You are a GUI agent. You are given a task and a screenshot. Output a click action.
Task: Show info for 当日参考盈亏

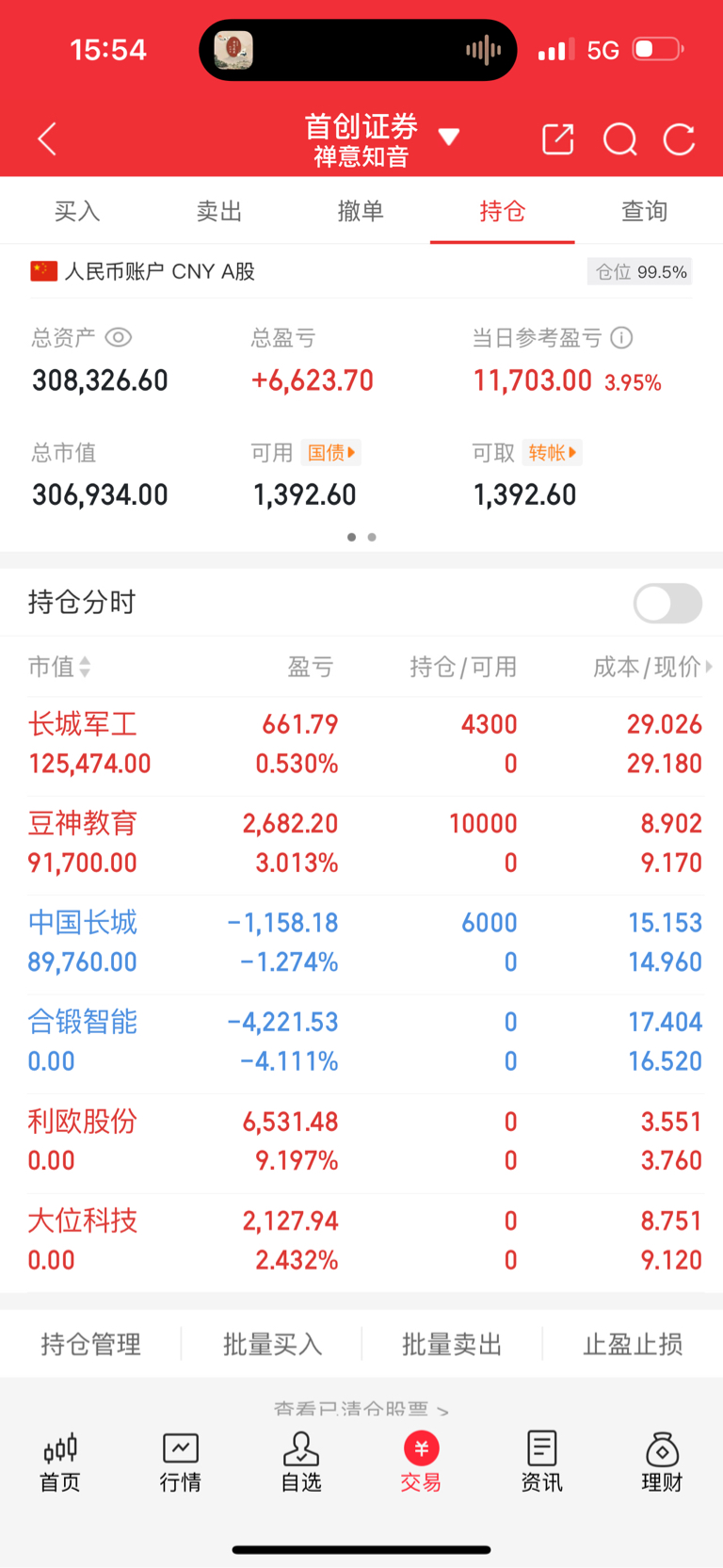pos(621,337)
